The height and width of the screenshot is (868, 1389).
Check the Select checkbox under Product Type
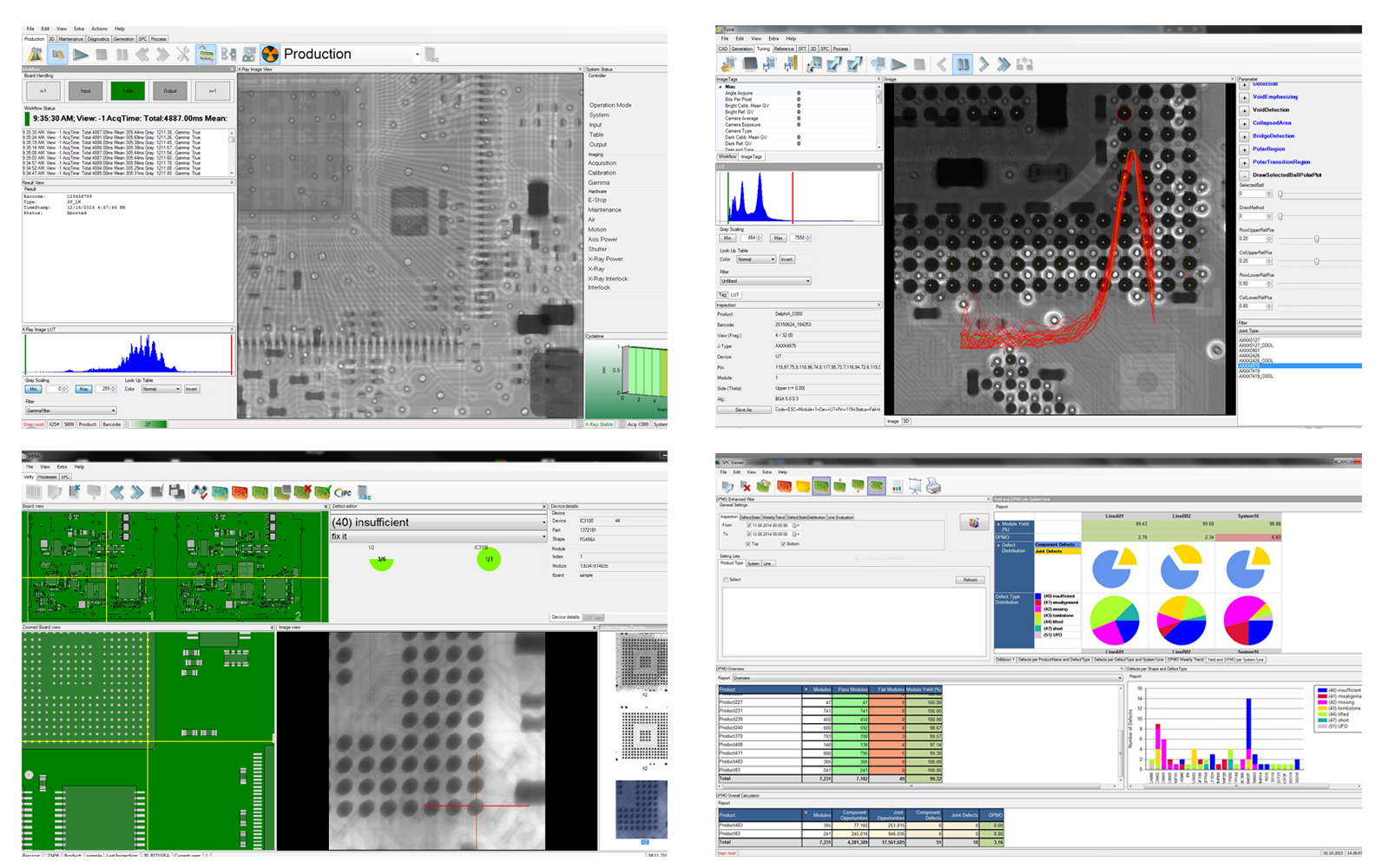(x=726, y=580)
